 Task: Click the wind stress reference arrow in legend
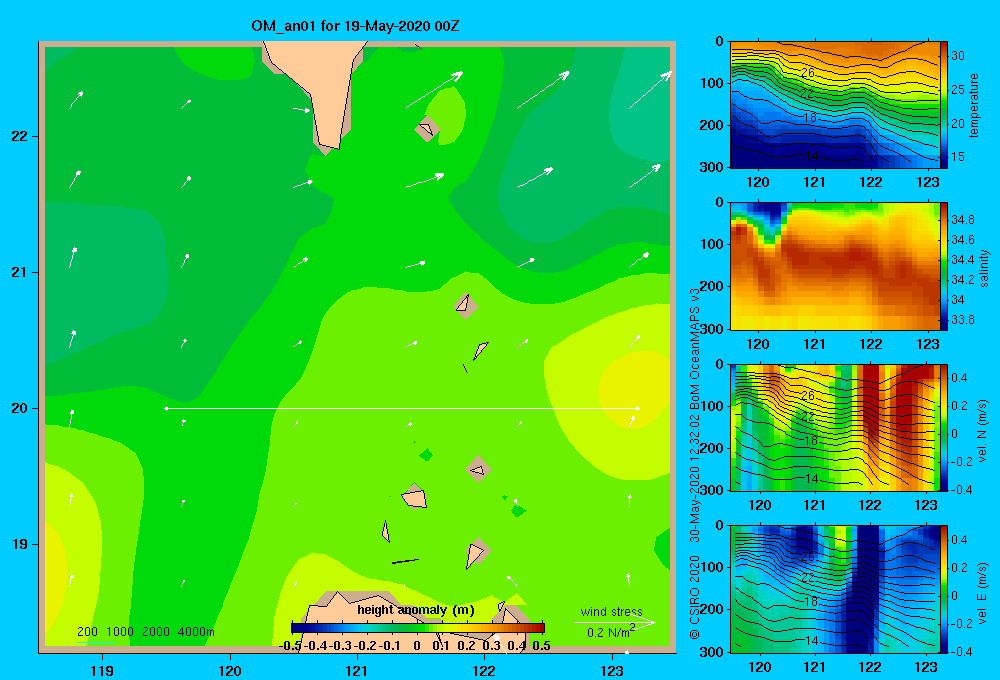pos(614,622)
